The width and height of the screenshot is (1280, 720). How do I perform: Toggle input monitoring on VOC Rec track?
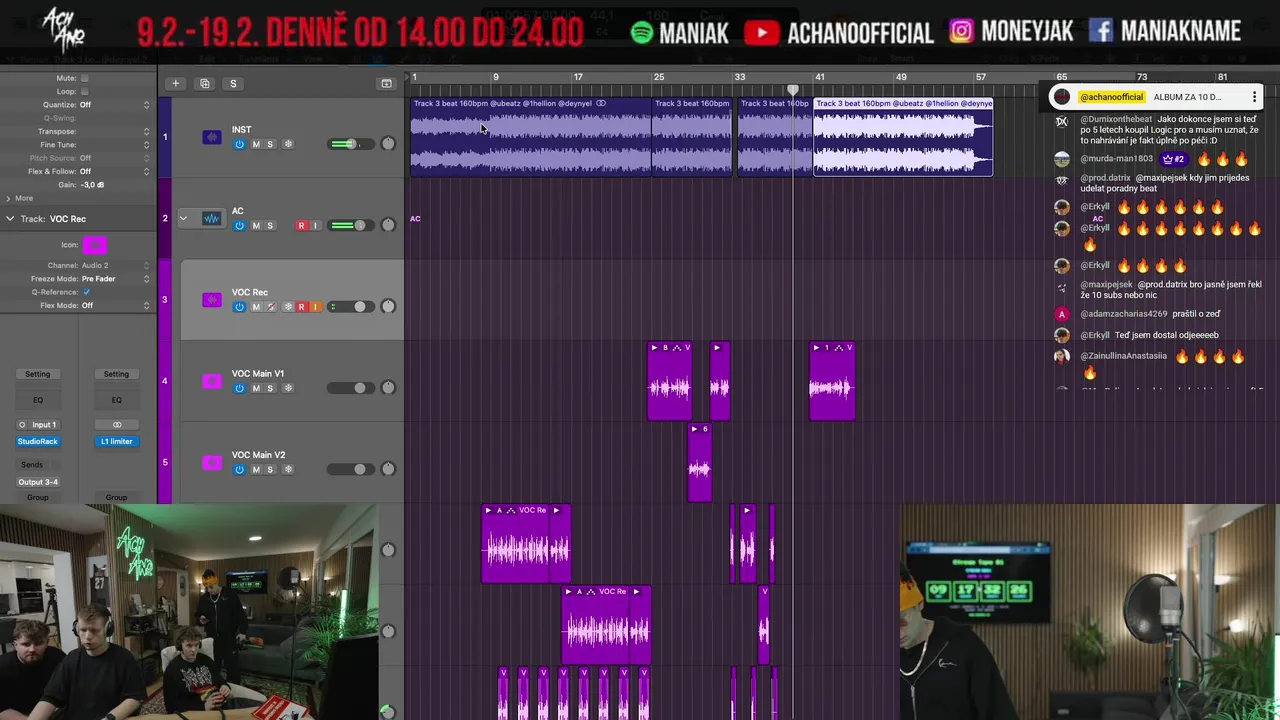tap(316, 307)
